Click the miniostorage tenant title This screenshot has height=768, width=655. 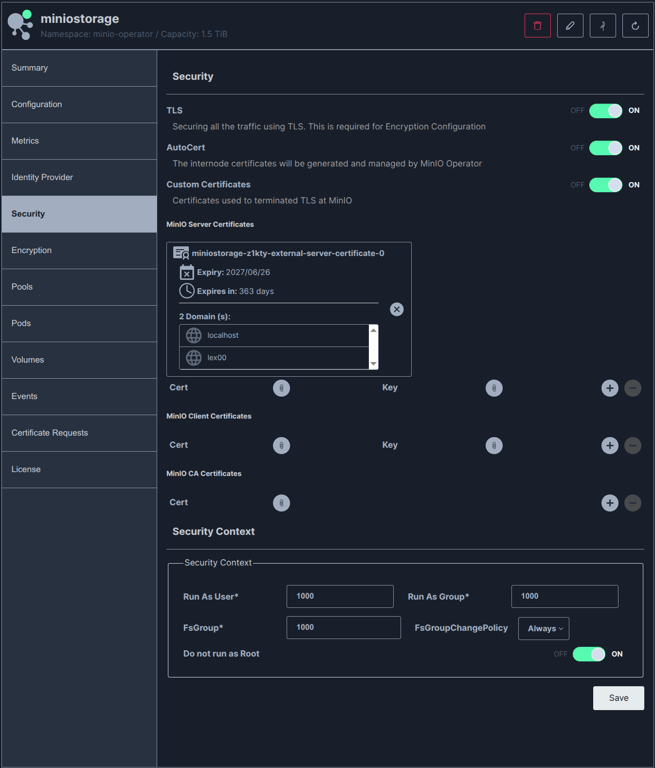click(x=80, y=19)
